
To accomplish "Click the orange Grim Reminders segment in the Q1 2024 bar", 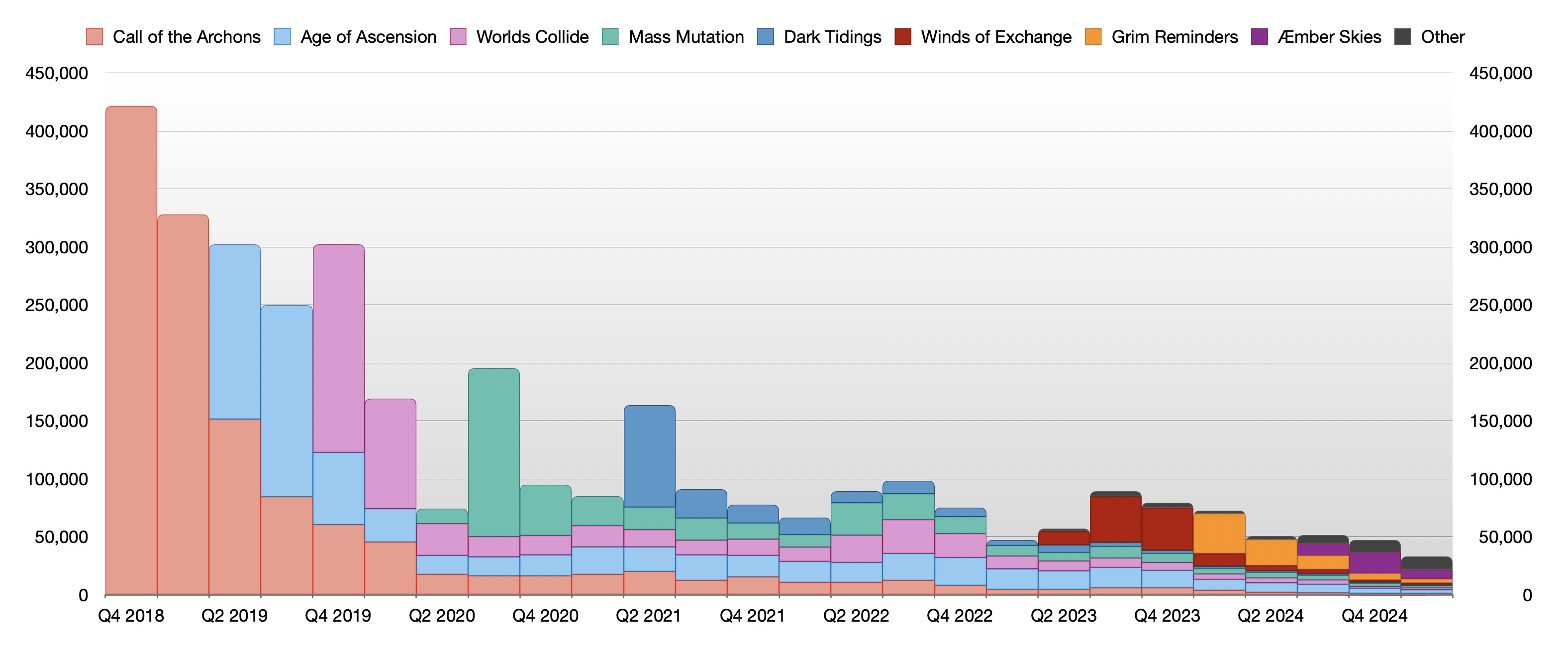I will 1219,533.
